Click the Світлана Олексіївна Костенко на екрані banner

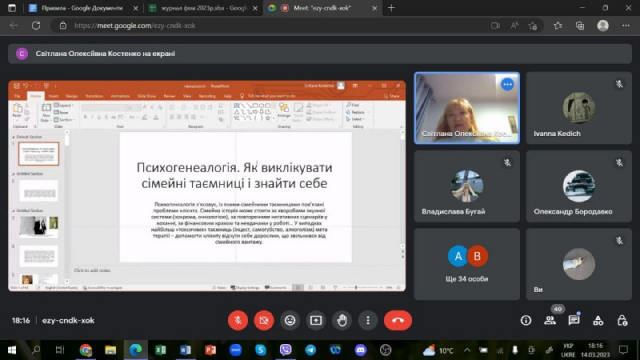click(x=320, y=53)
